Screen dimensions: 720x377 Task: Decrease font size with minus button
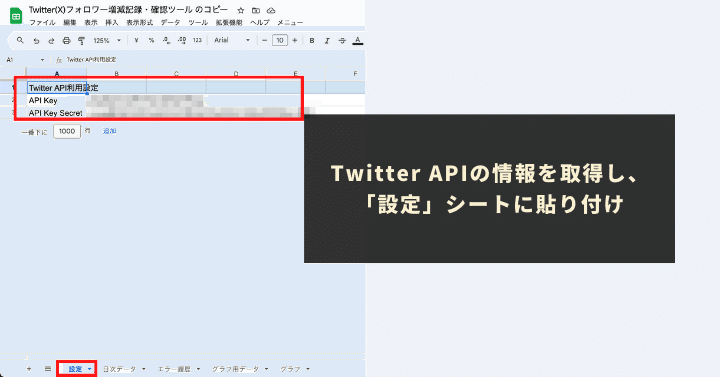[264, 40]
